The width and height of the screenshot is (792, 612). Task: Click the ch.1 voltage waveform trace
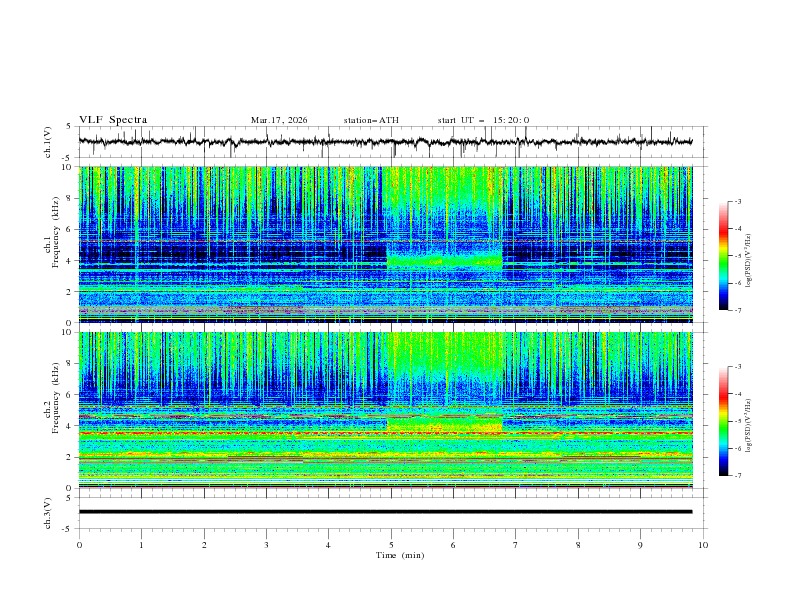[x=385, y=142]
